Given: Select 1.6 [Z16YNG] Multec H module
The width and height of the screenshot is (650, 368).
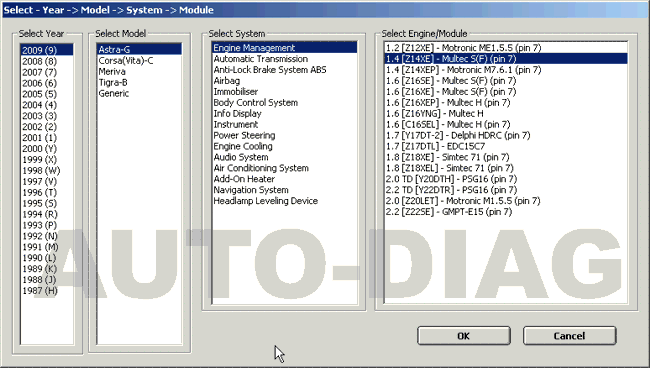Looking at the screenshot, I should tap(506, 113).
